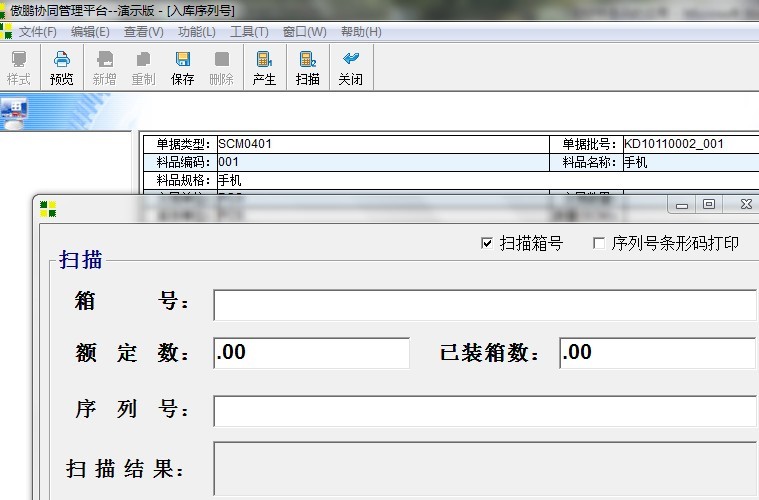The height and width of the screenshot is (500, 759).
Task: Click the 产生 (Generate) toolbar icon
Action: [x=264, y=68]
